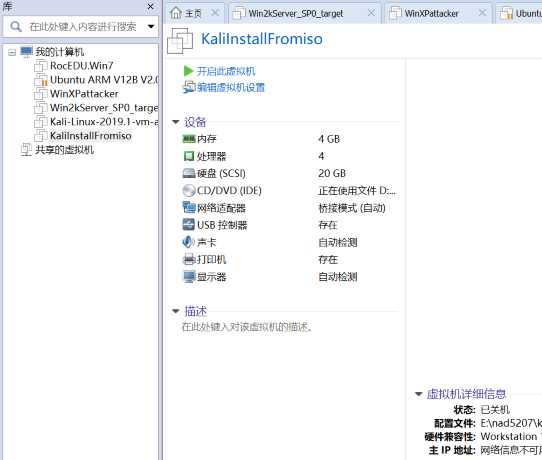This screenshot has height=460, width=542.
Task: Select WinXPattacker in the library tree
Action: coord(84,94)
